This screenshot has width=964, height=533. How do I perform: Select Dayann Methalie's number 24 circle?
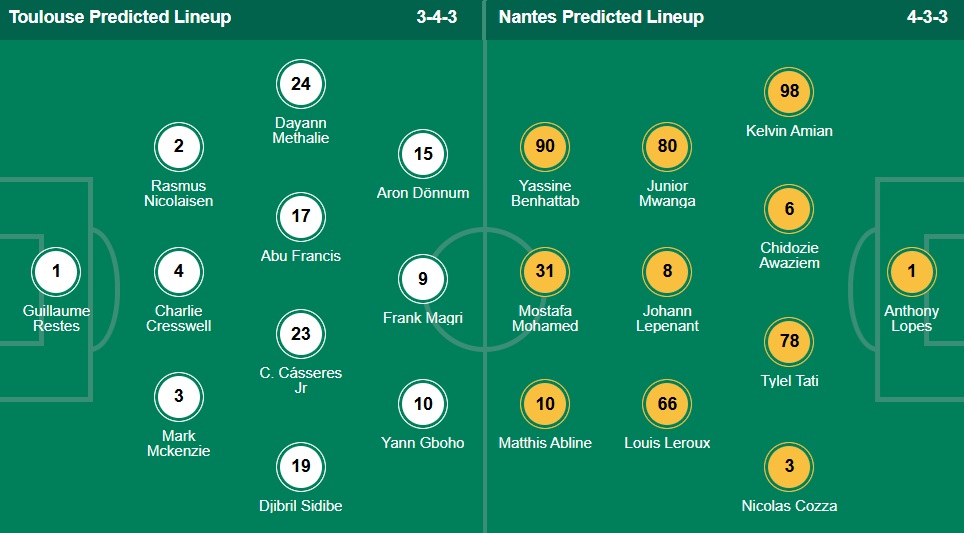pyautogui.click(x=301, y=84)
